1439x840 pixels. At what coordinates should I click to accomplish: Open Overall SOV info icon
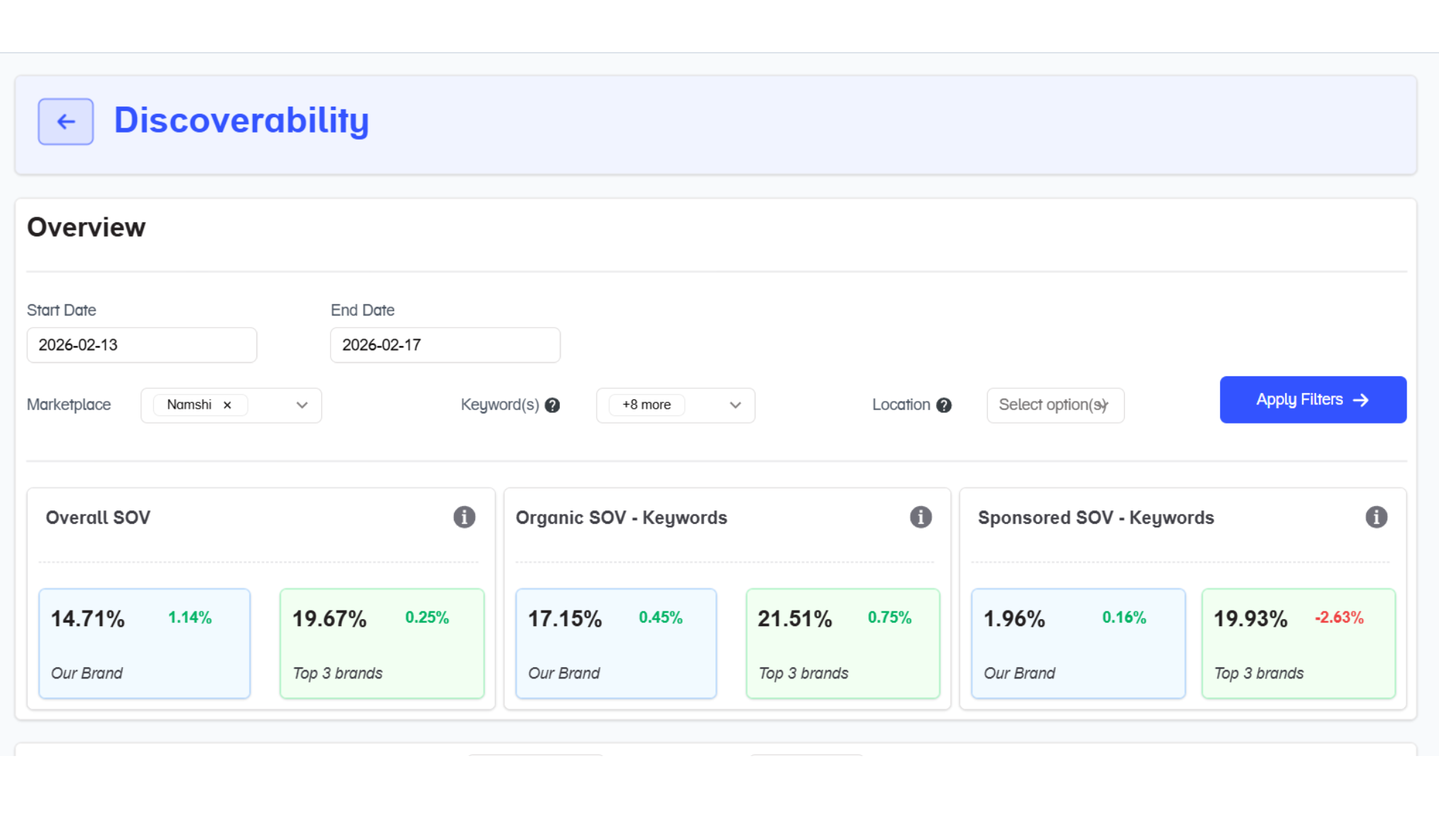tap(464, 517)
